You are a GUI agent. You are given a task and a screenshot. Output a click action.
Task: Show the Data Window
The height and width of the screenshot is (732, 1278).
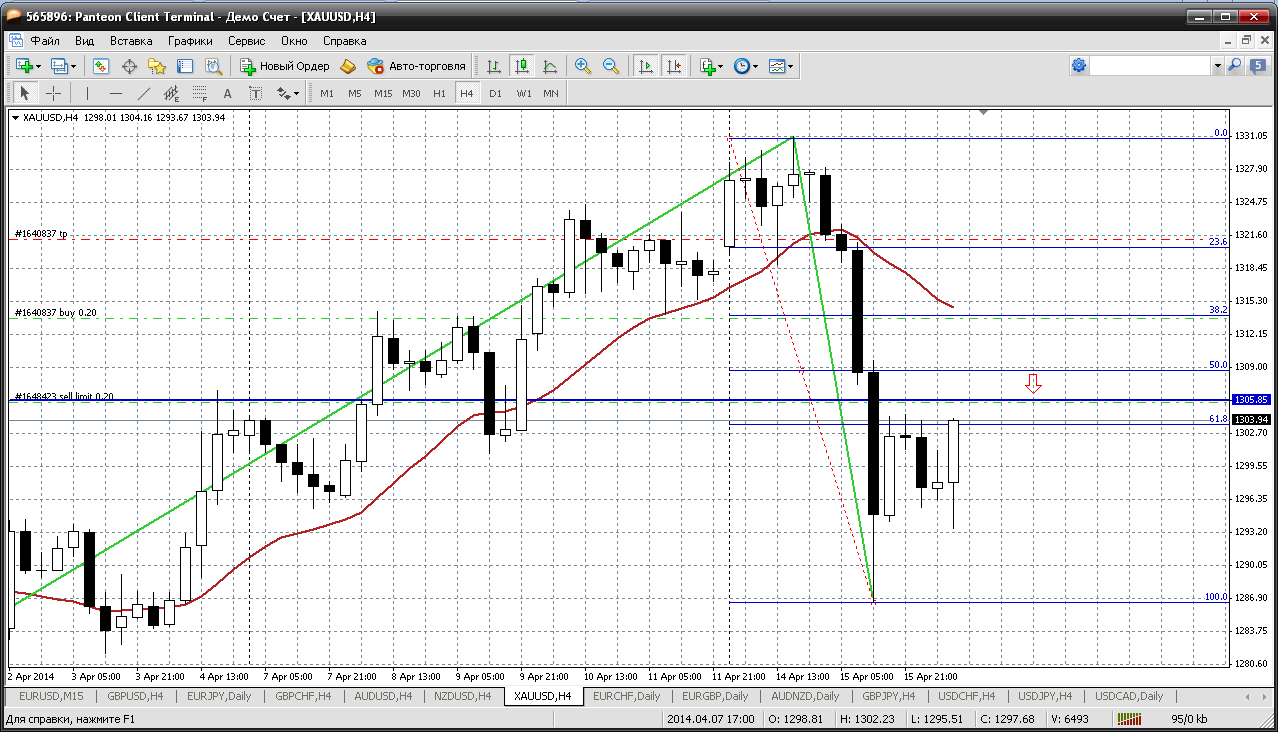click(x=129, y=66)
